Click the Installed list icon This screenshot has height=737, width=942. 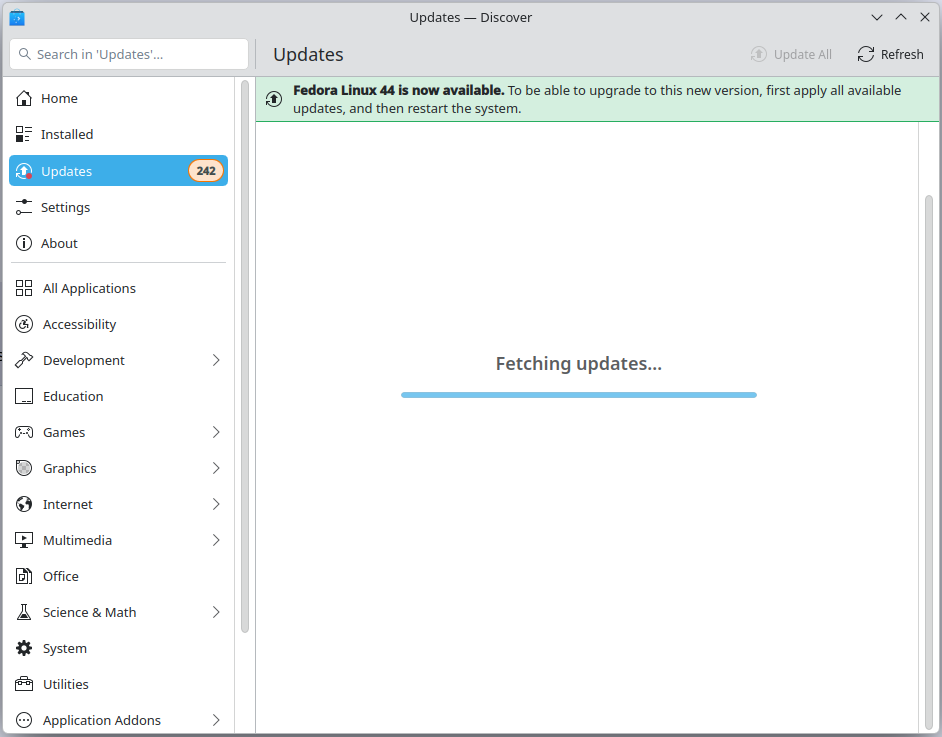click(23, 134)
